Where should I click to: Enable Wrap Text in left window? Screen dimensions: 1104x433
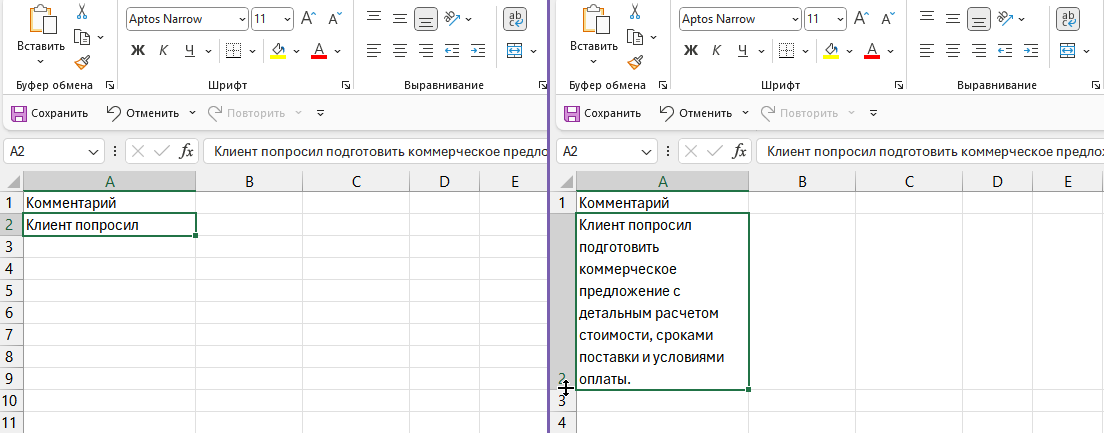click(515, 19)
